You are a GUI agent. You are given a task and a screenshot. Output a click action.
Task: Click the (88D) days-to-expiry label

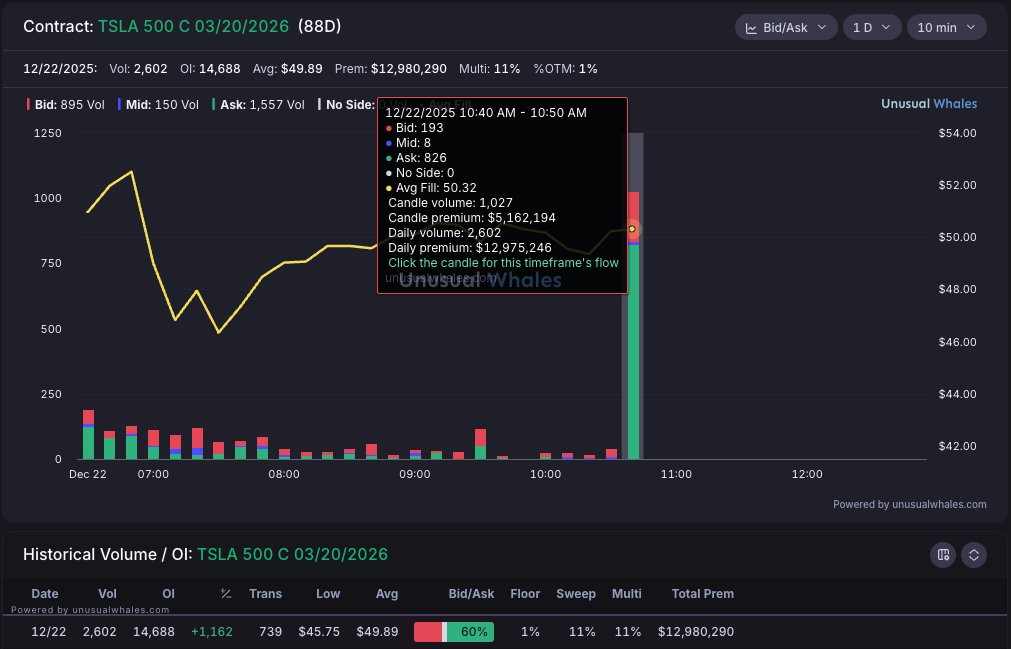tap(319, 26)
